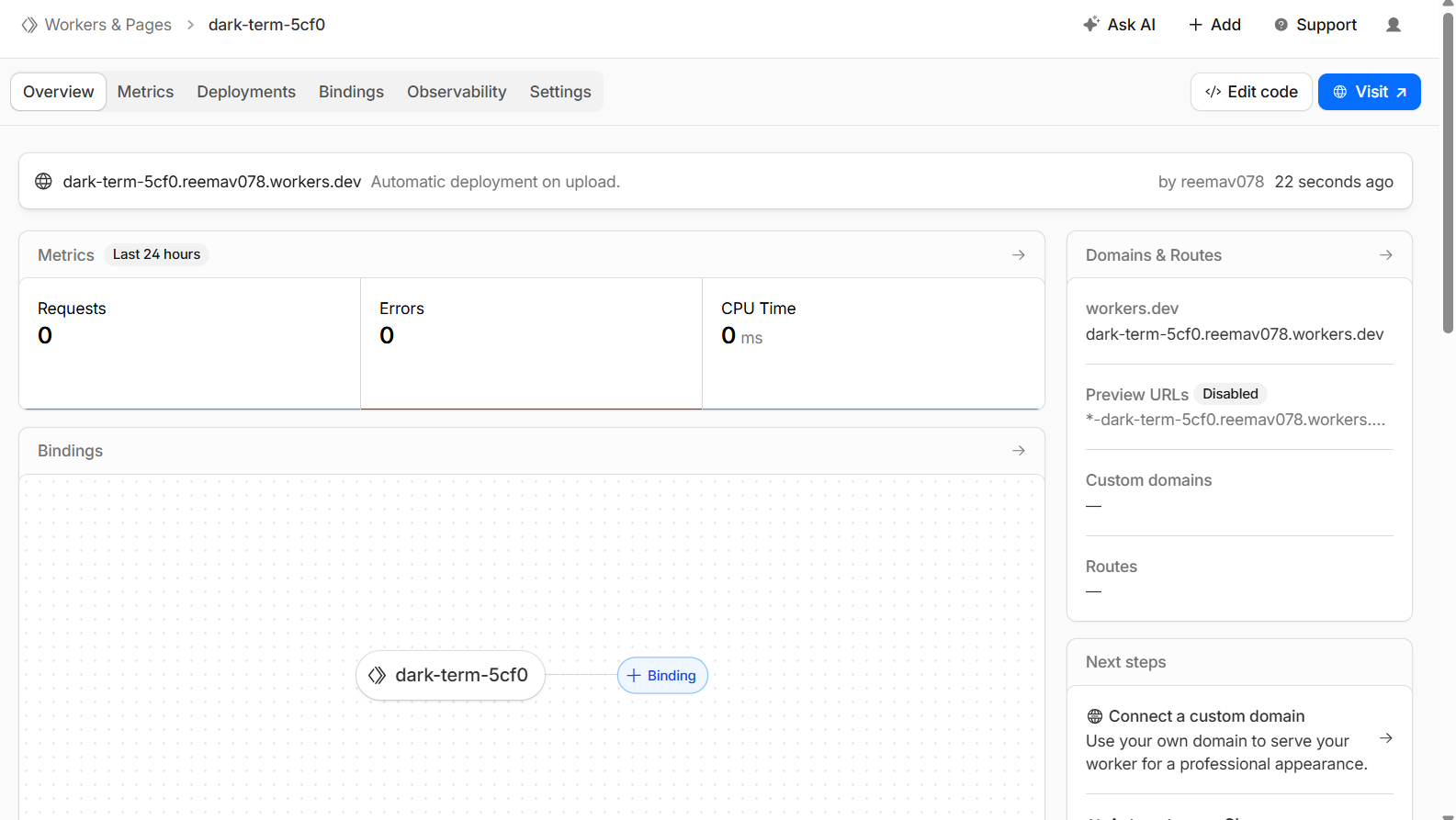Click the Errors metric tile
The height and width of the screenshot is (820, 1456).
(532, 343)
